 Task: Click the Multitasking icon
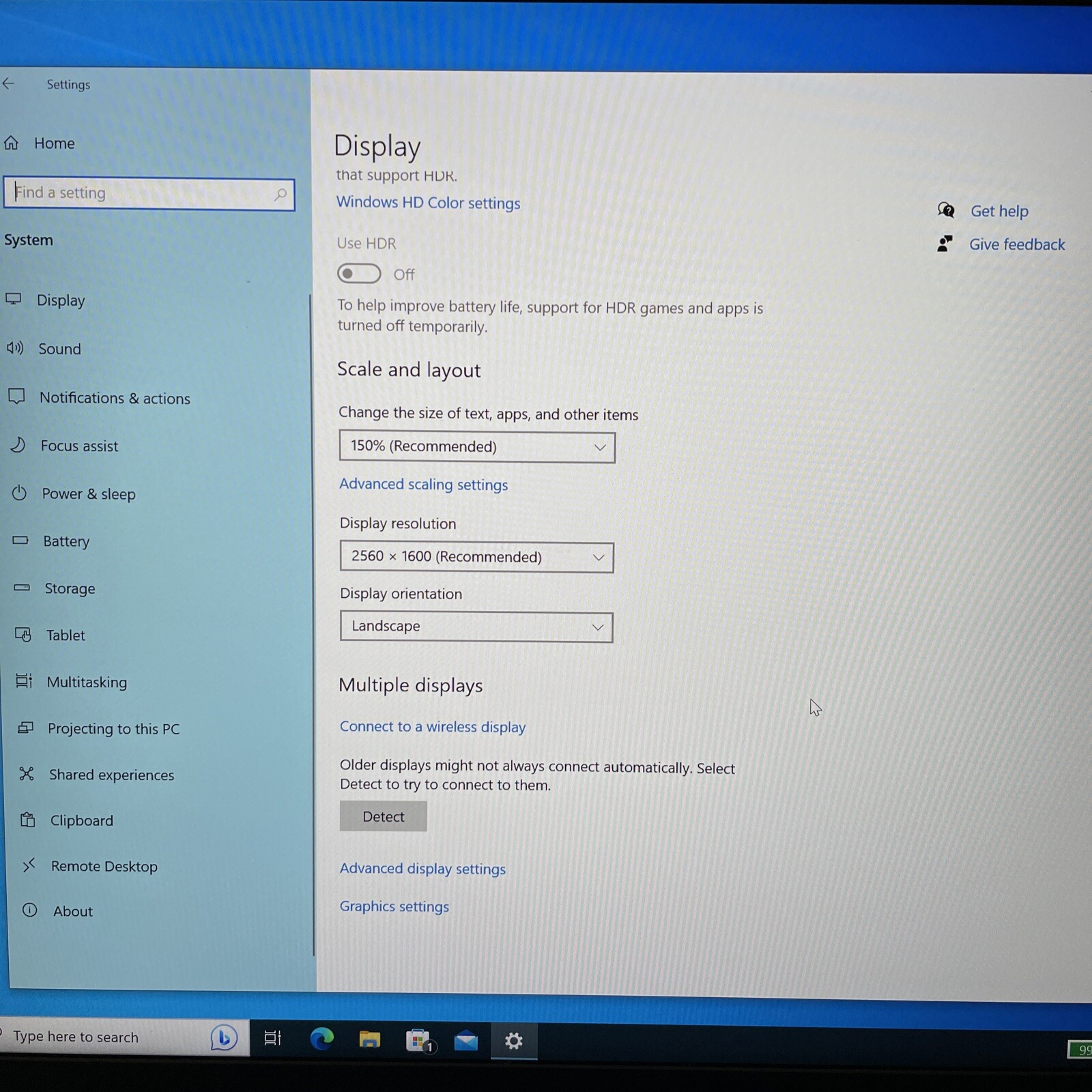(24, 681)
